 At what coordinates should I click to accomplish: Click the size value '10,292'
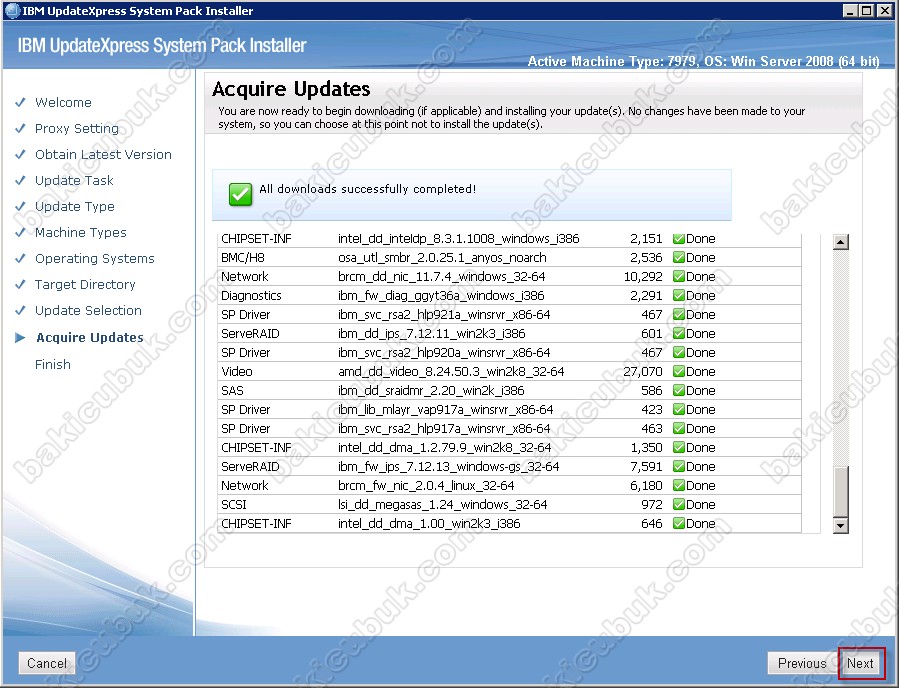pos(643,276)
